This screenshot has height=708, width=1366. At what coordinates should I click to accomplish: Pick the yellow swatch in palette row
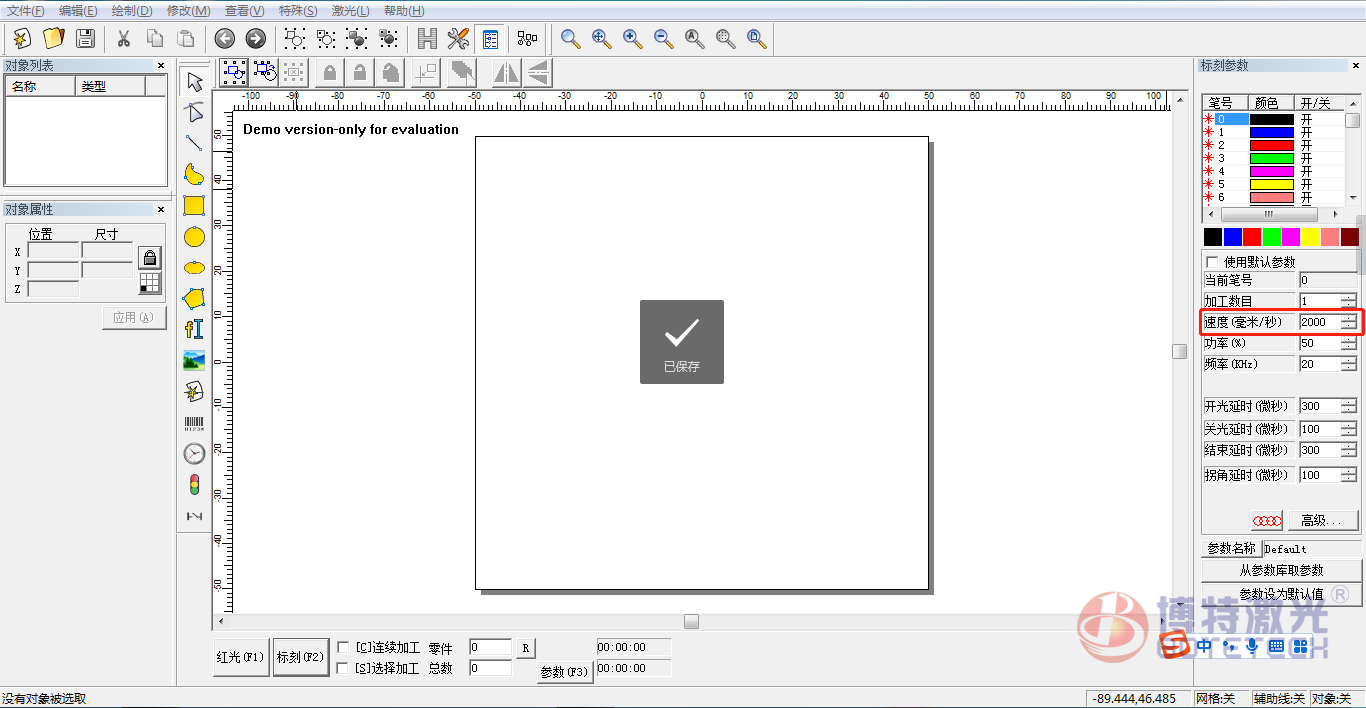(x=1310, y=237)
